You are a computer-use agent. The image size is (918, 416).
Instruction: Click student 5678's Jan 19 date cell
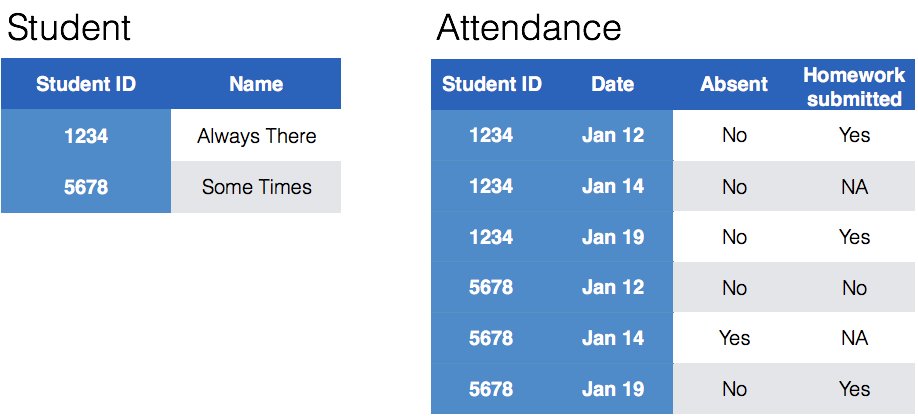click(612, 389)
